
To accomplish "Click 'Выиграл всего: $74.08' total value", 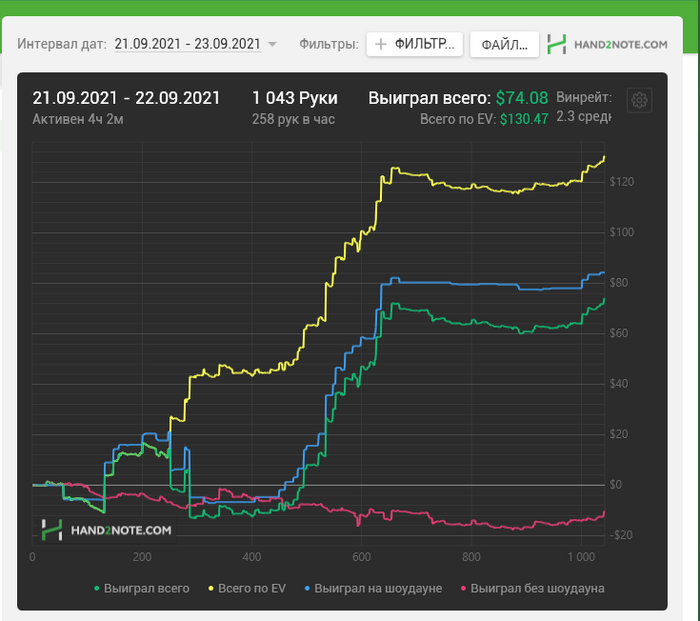I will (x=458, y=98).
